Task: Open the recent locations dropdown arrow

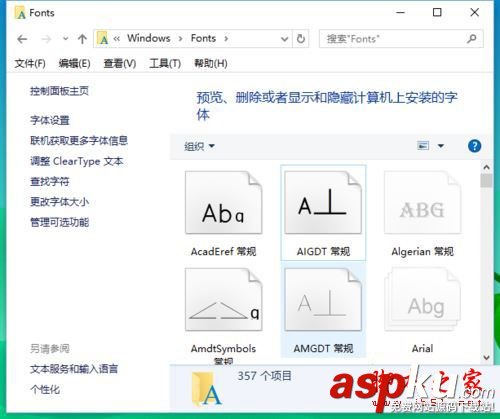Action: click(x=66, y=39)
